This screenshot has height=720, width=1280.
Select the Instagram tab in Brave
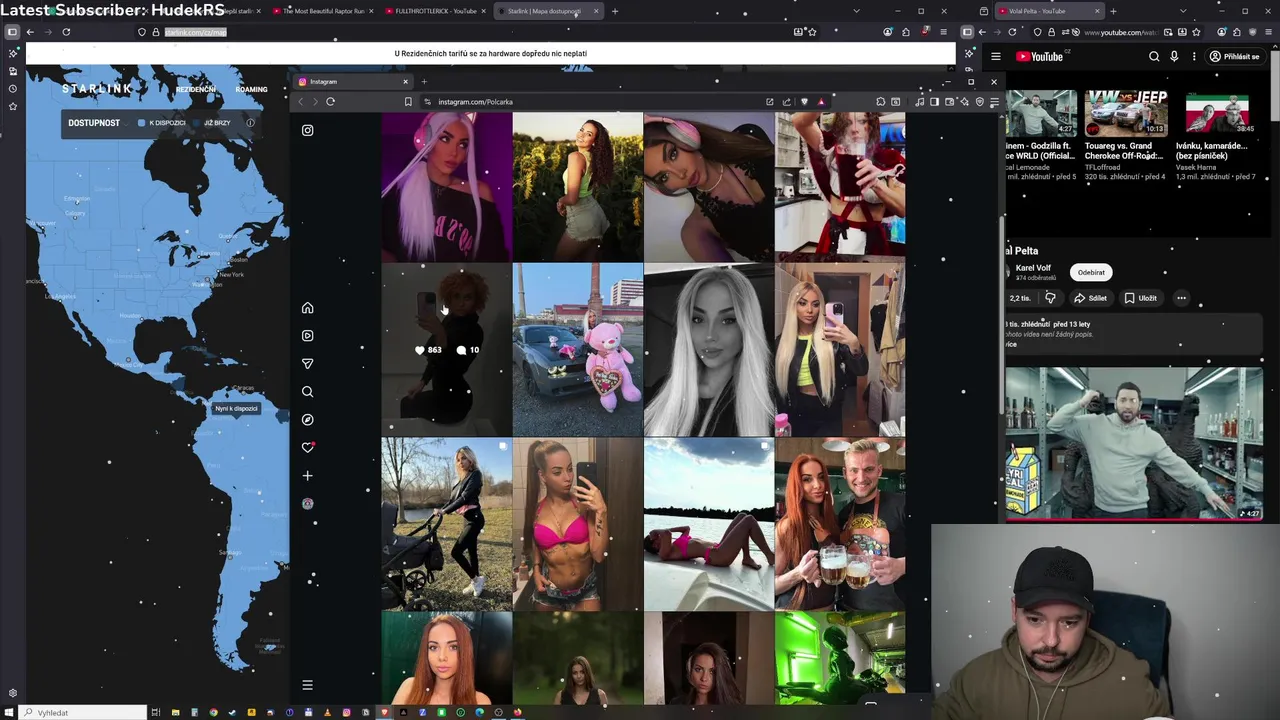pos(353,82)
